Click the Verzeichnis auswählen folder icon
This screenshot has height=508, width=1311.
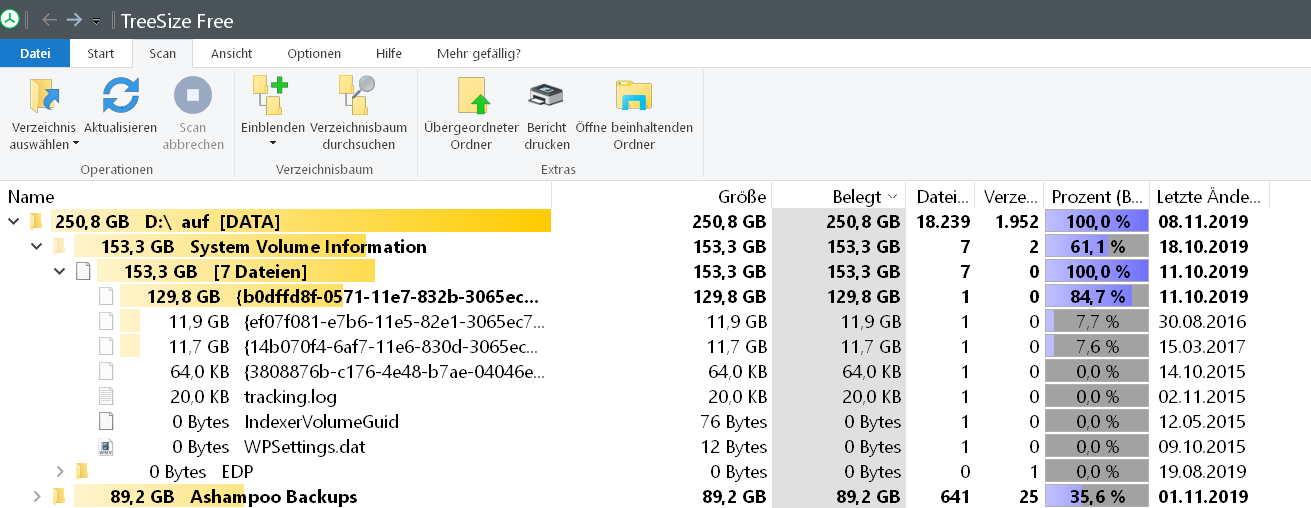tap(44, 97)
